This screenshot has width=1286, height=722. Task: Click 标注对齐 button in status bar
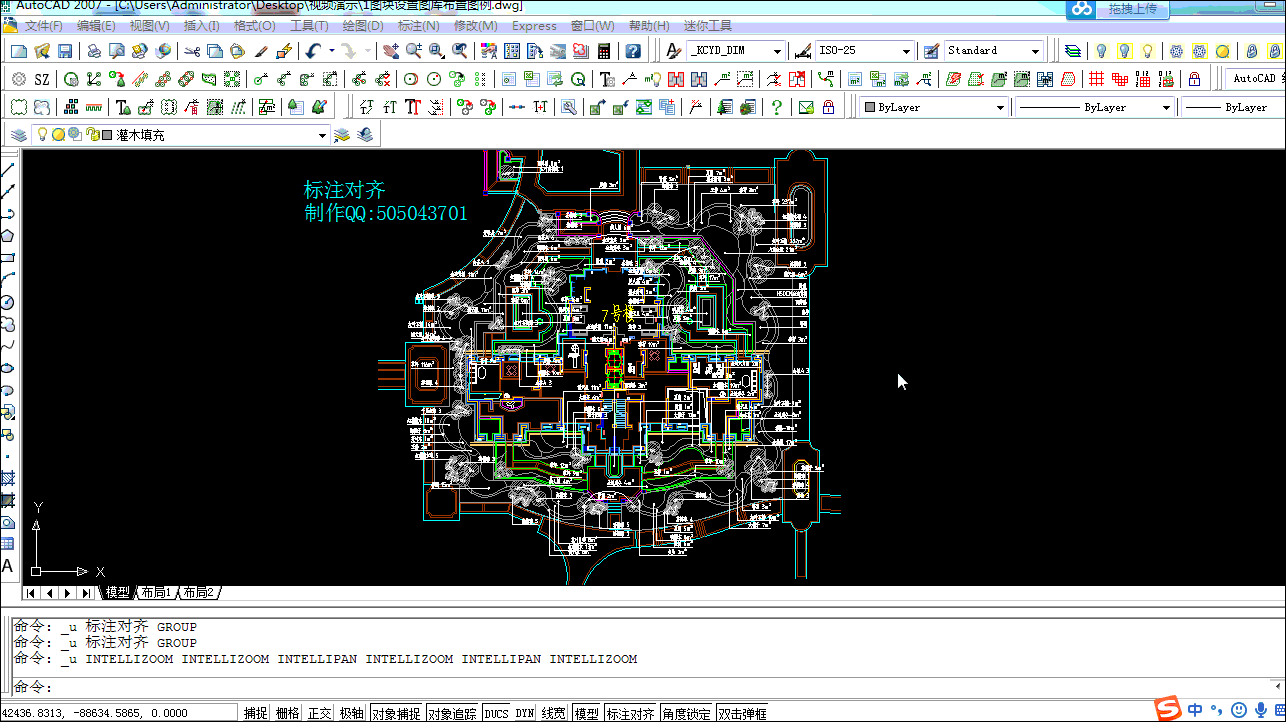[630, 713]
